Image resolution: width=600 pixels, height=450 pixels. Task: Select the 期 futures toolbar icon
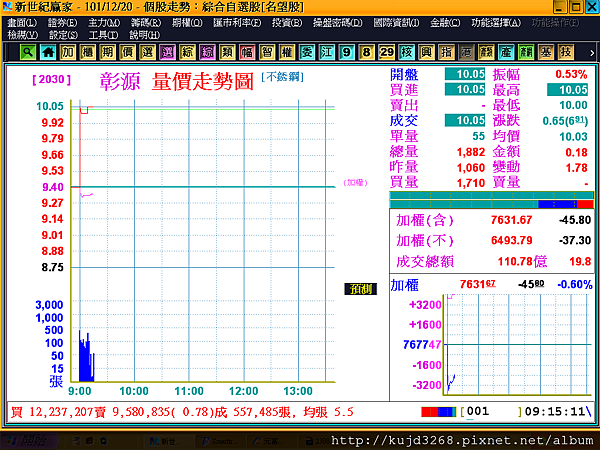tap(108, 52)
